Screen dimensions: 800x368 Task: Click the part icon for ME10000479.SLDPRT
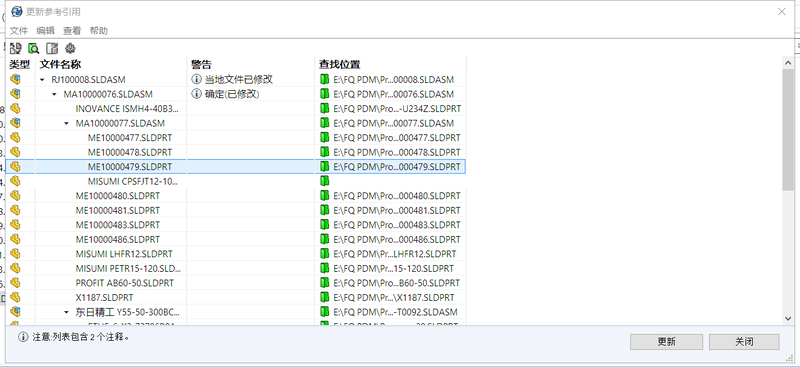coord(15,166)
